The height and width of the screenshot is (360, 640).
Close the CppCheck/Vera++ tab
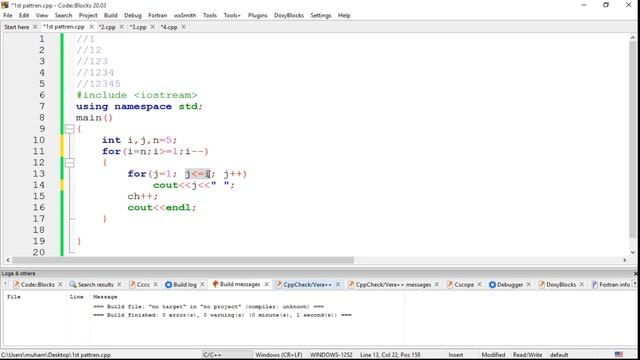click(x=338, y=284)
